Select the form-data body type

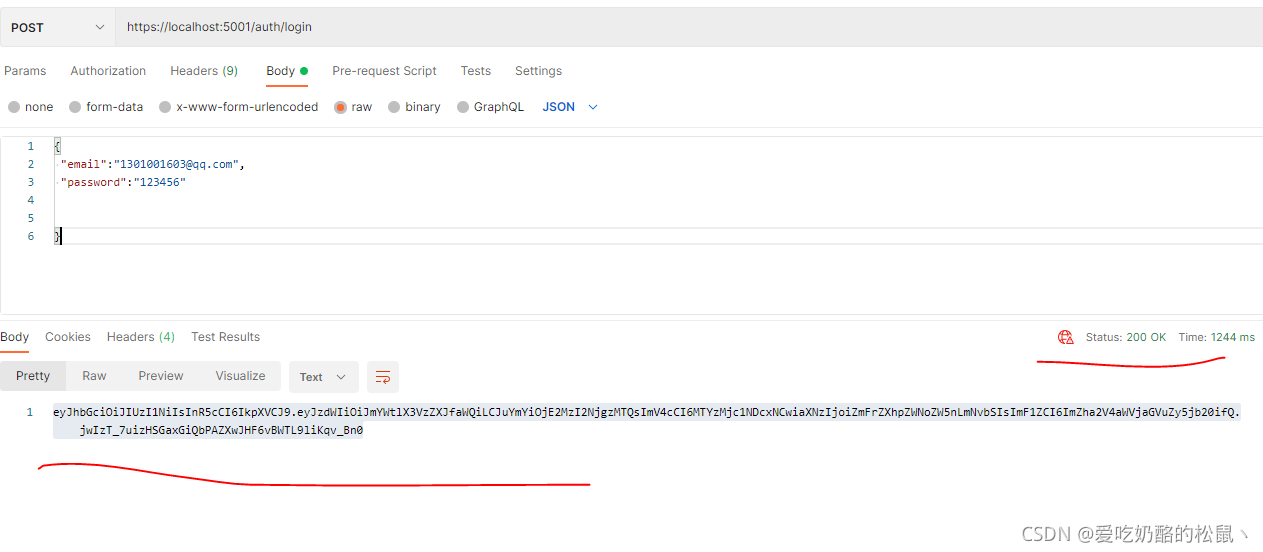coord(106,107)
